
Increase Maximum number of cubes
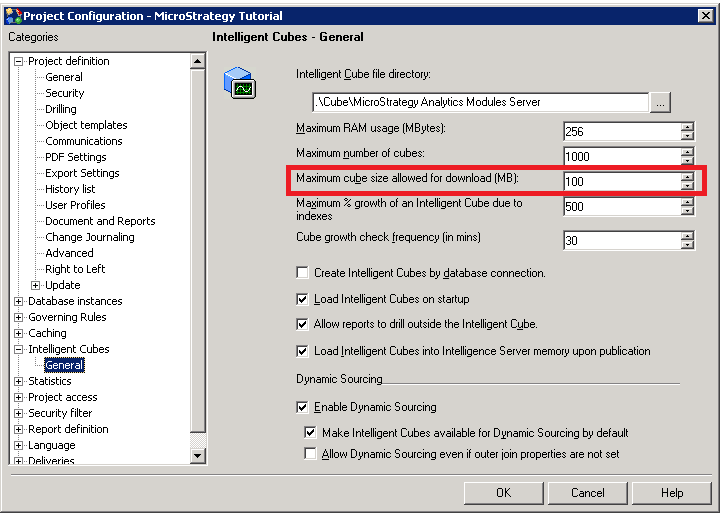click(x=687, y=152)
